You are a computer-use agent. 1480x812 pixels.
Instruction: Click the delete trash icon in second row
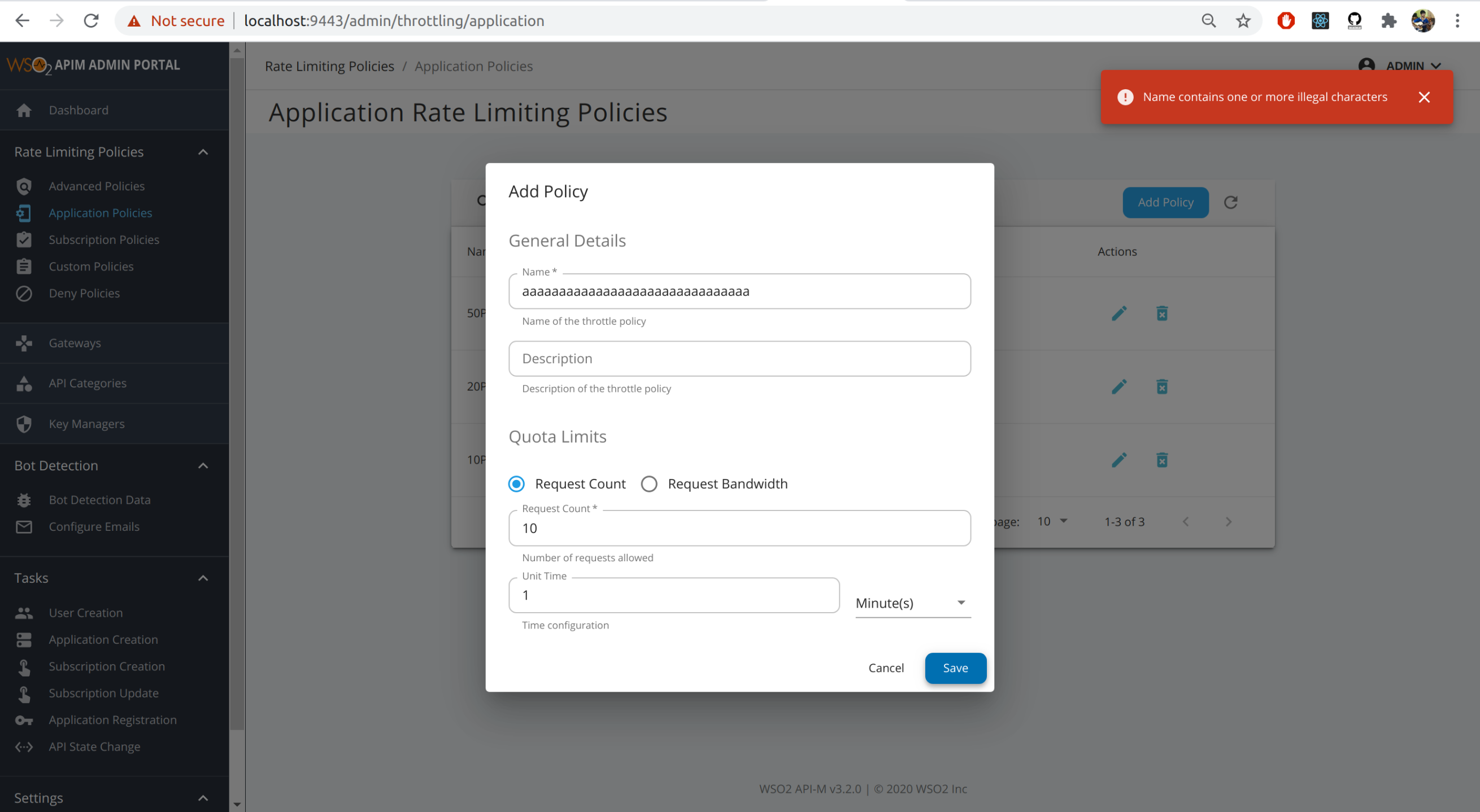click(x=1162, y=386)
